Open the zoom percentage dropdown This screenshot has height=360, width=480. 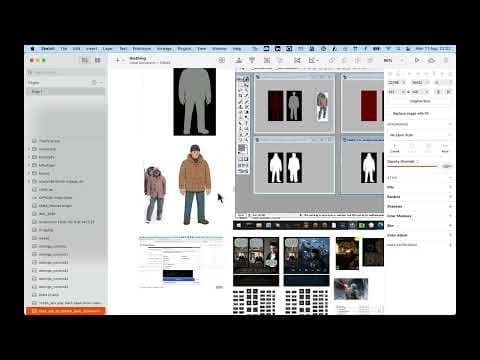click(394, 60)
